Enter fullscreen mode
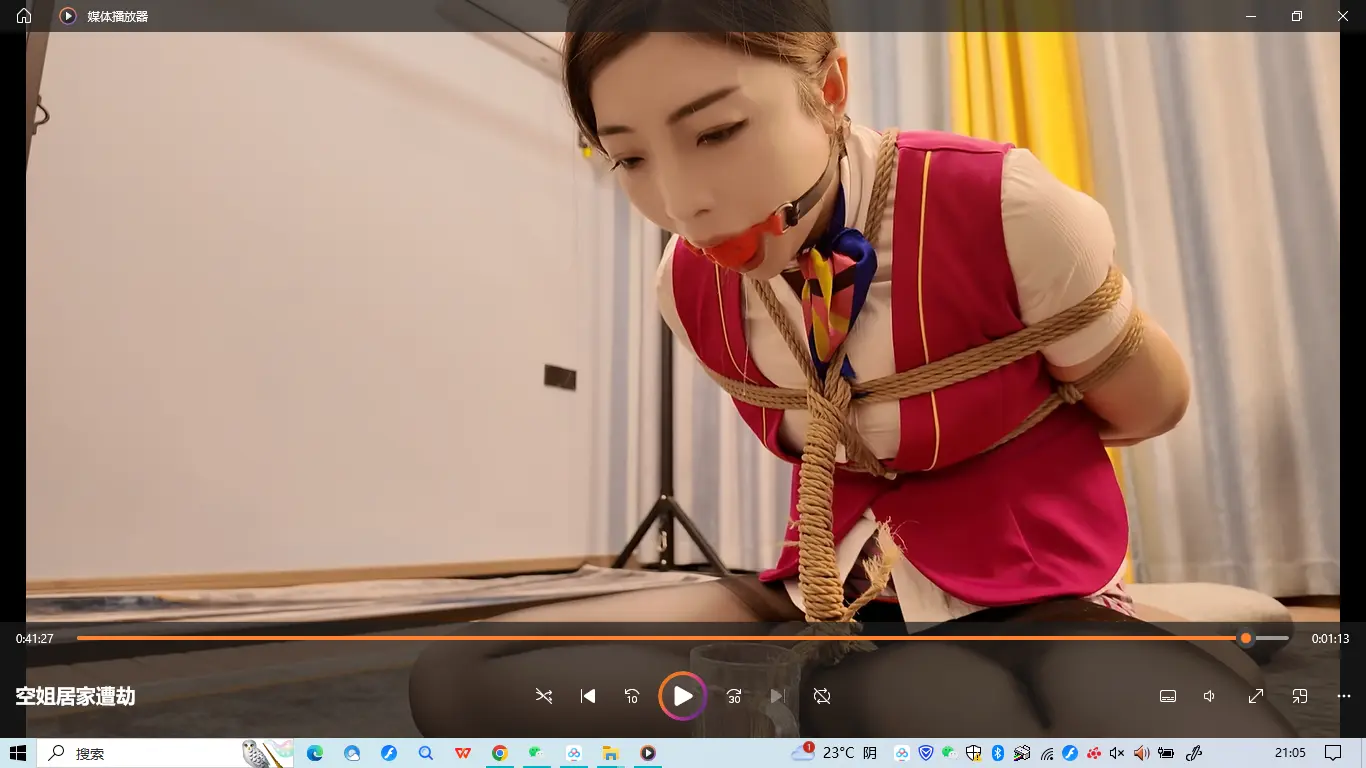The width and height of the screenshot is (1366, 768). [x=1256, y=696]
